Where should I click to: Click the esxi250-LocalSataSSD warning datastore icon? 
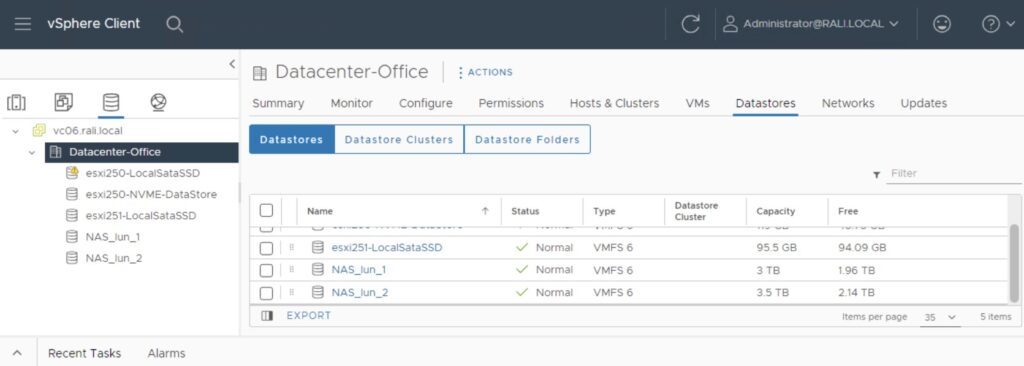72,173
